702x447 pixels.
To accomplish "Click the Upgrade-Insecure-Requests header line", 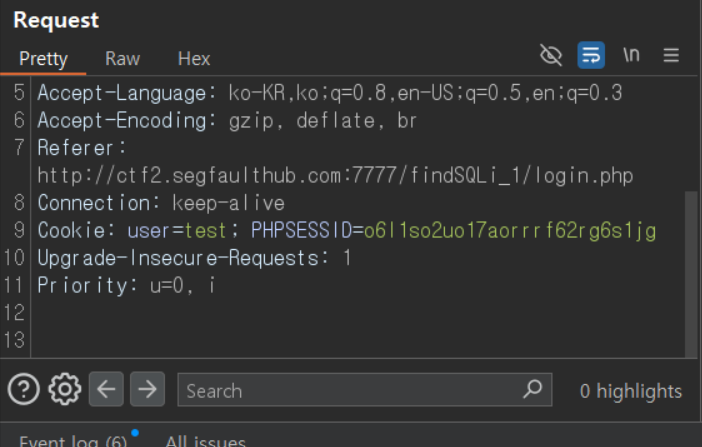I will [194, 258].
